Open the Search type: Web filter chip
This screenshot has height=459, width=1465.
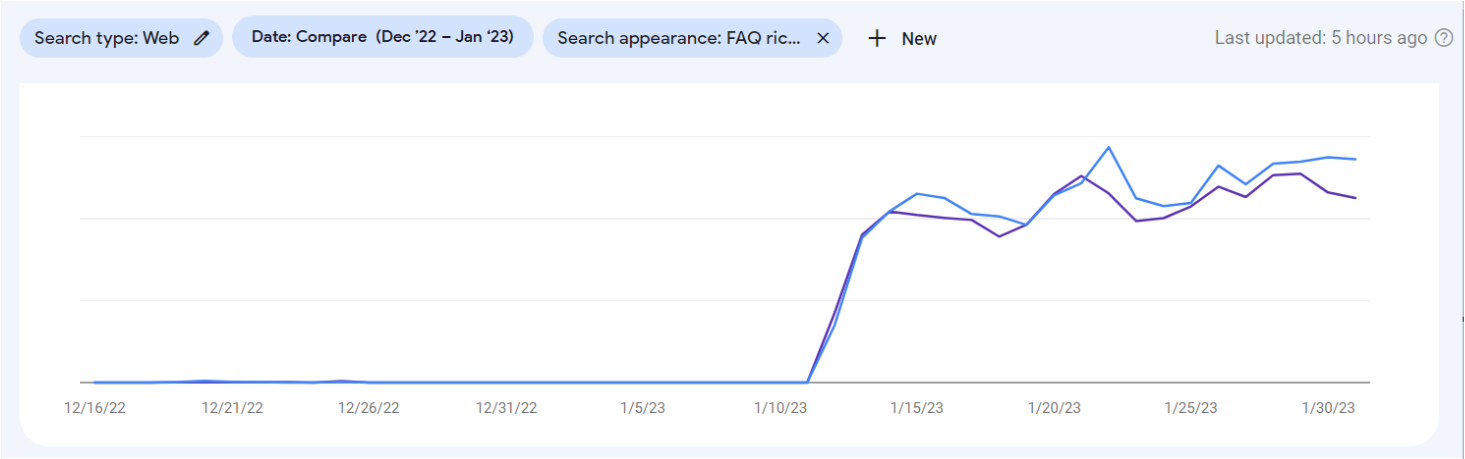coord(121,38)
